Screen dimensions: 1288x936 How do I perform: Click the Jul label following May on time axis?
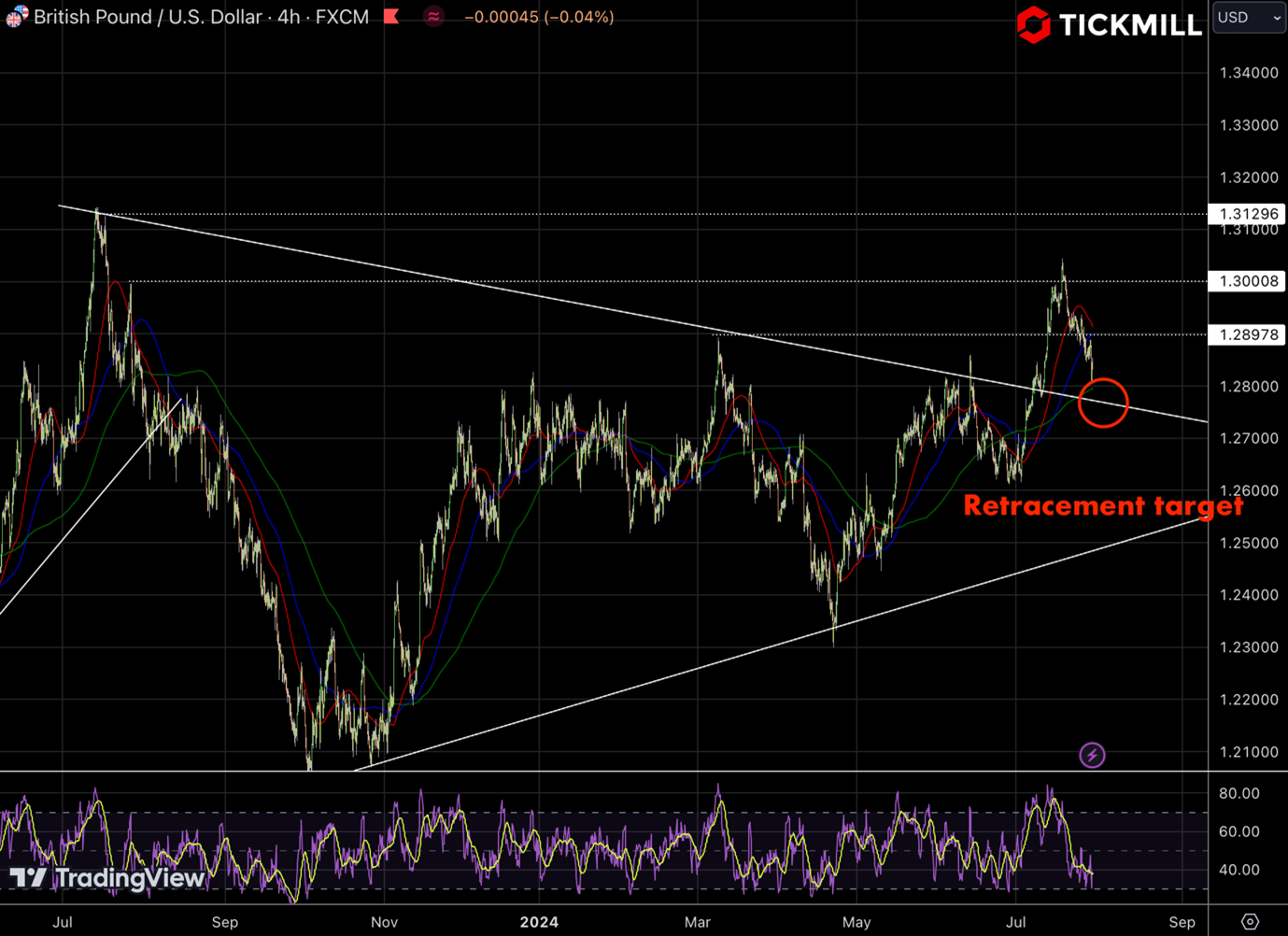1015,922
